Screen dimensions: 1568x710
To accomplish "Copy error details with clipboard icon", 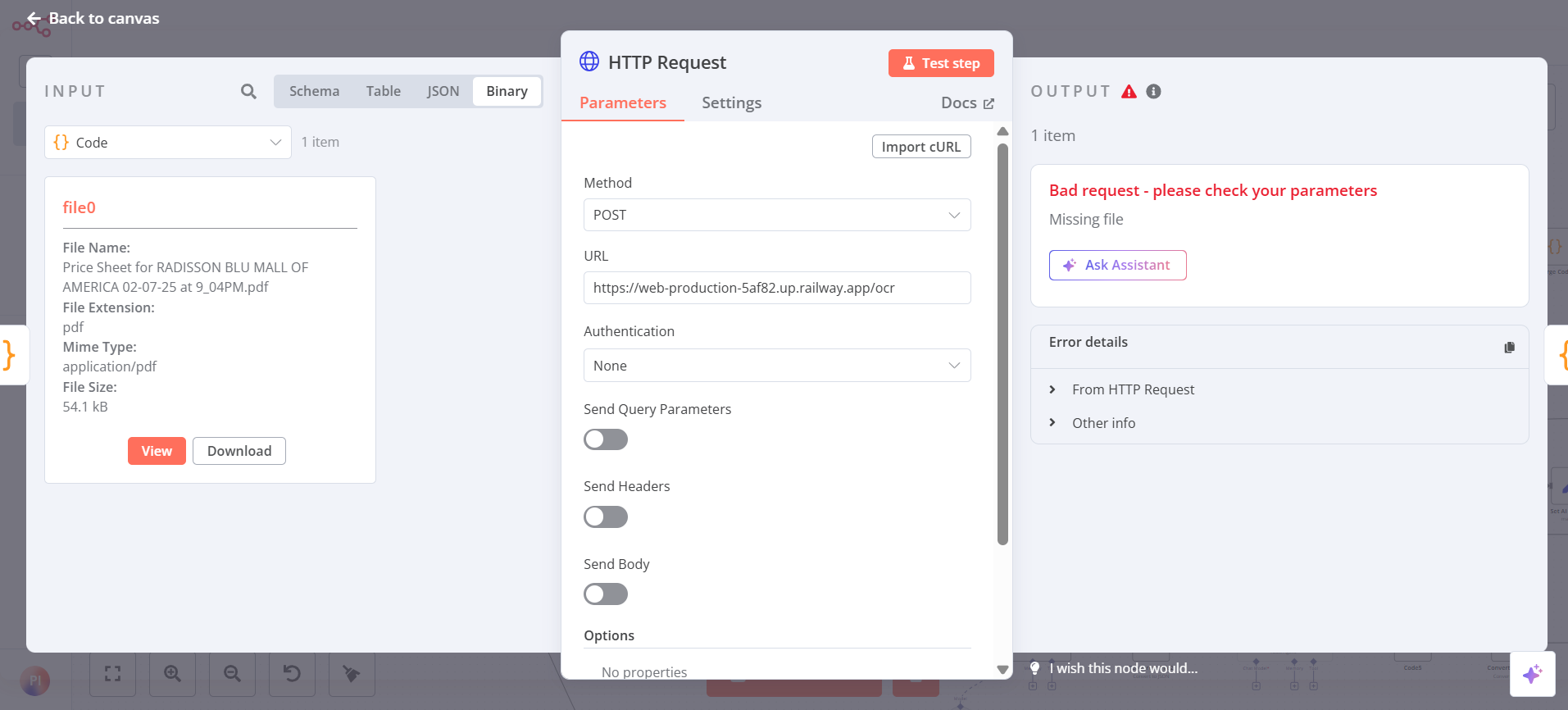I will tap(1509, 348).
